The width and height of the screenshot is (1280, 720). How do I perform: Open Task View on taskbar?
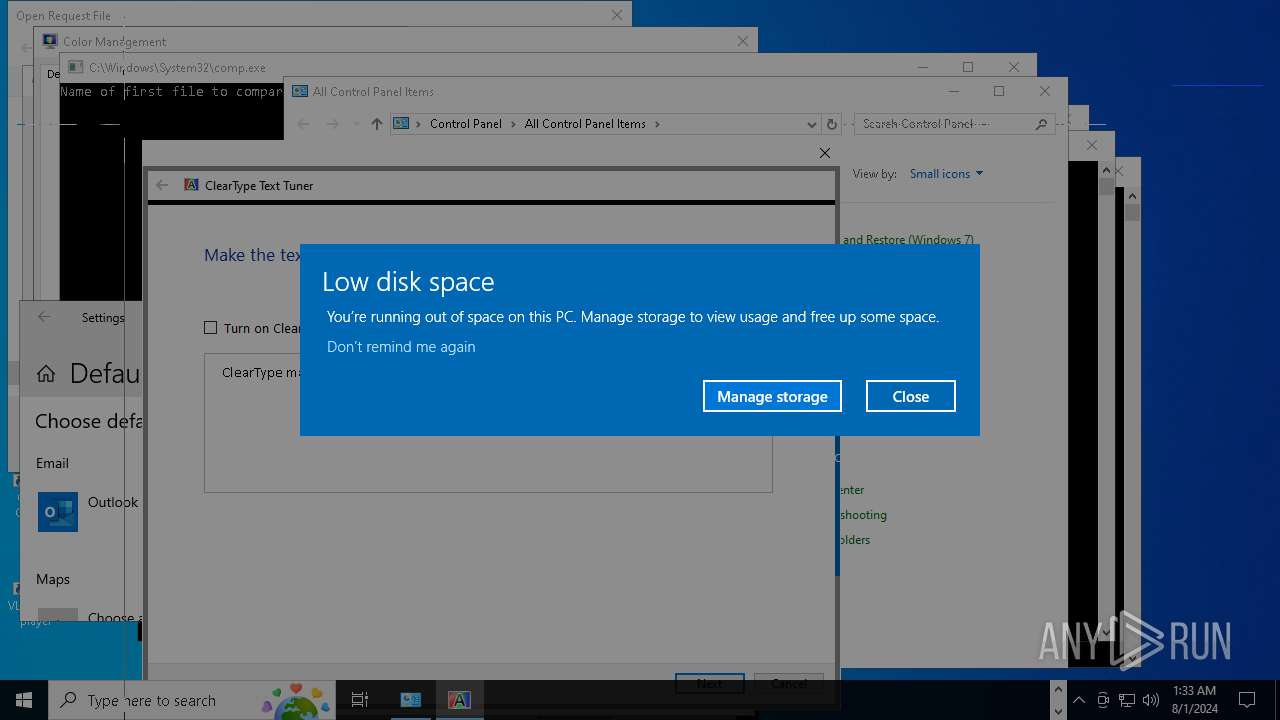click(x=360, y=700)
